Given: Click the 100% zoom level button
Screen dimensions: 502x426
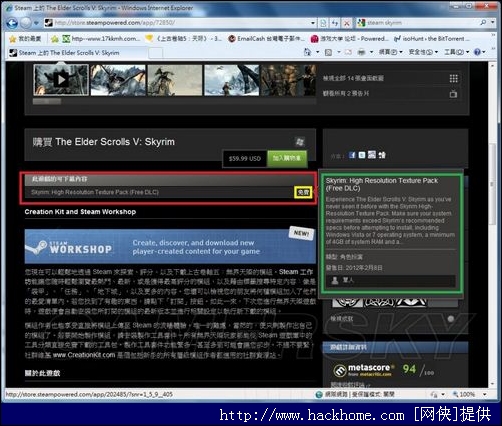Looking at the screenshot, I should click(x=464, y=394).
